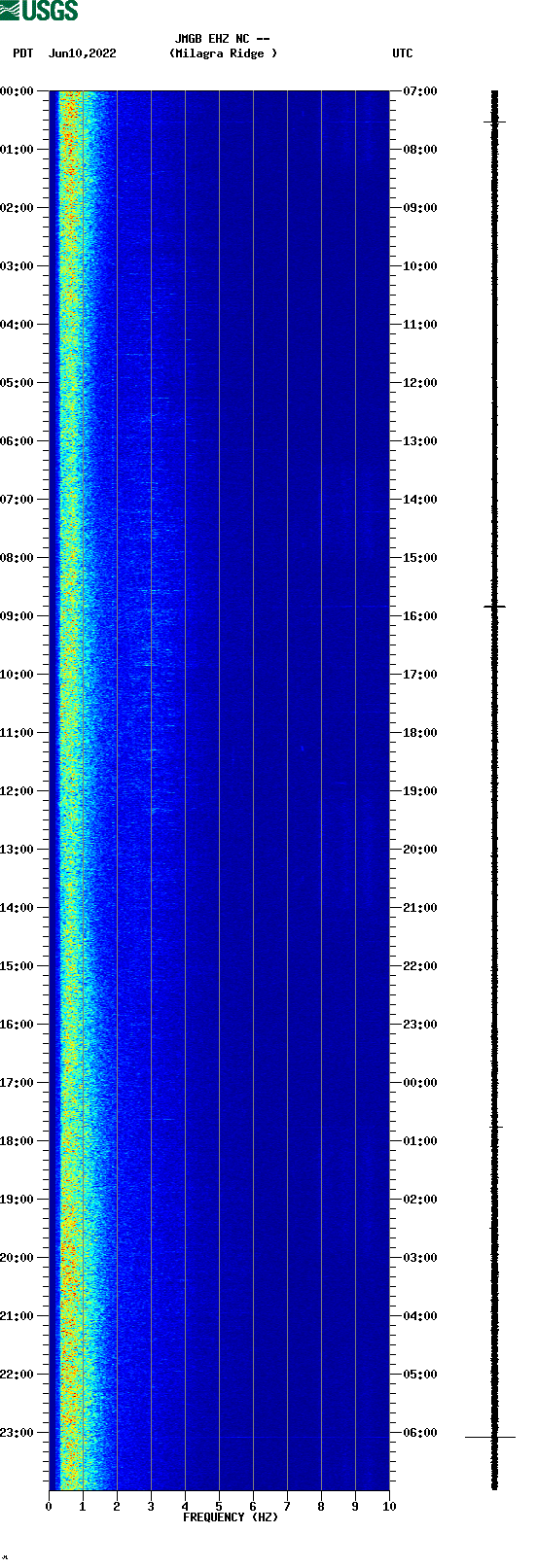Click the USGS logo
Screen dimensions: 537x1568
(x=39, y=11)
